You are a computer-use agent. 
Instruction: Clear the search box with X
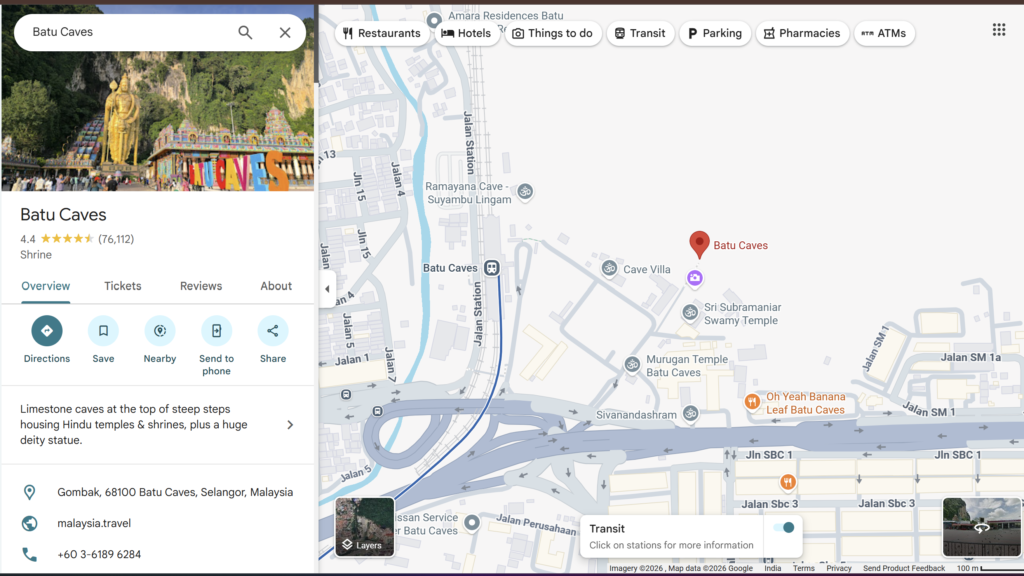[285, 32]
